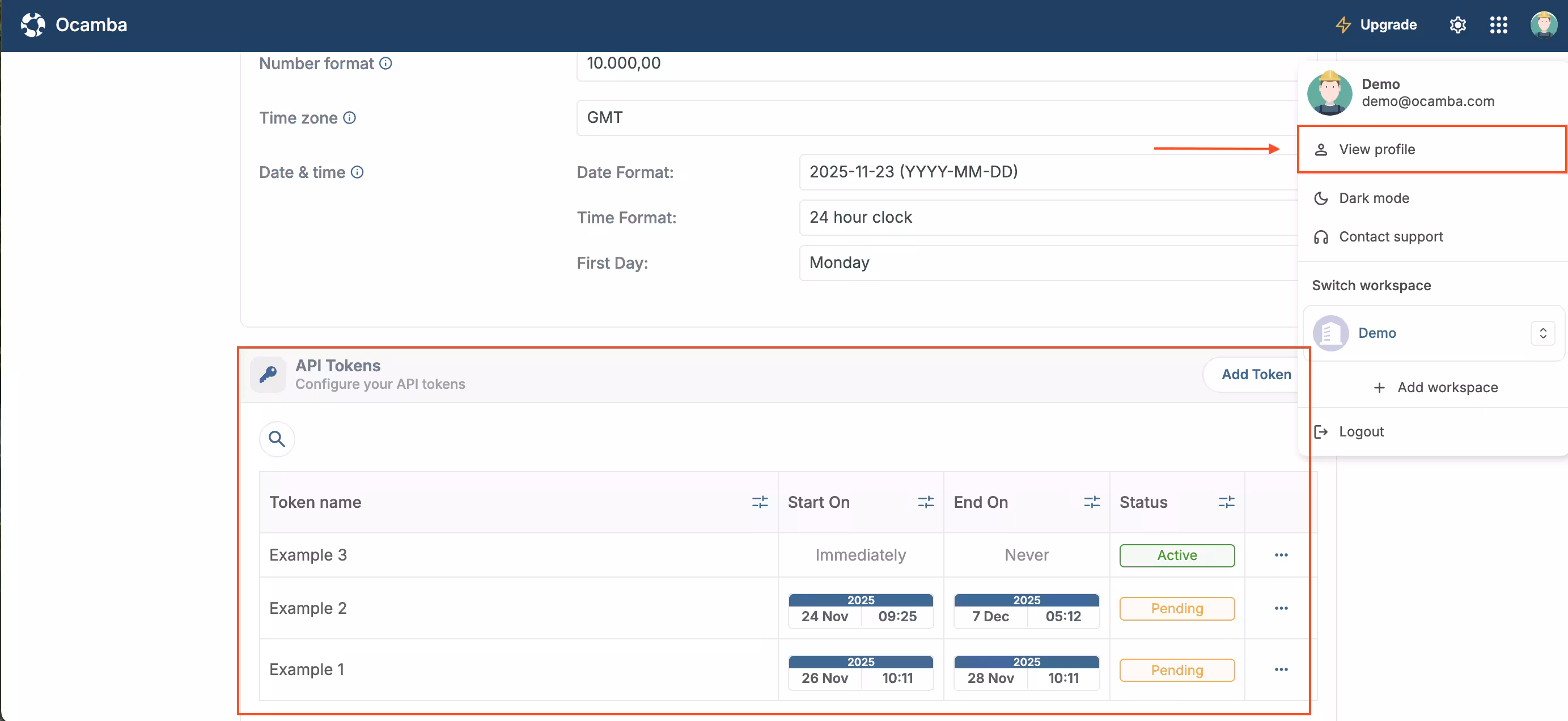
Task: Click the settings gear icon in header
Action: (1457, 25)
